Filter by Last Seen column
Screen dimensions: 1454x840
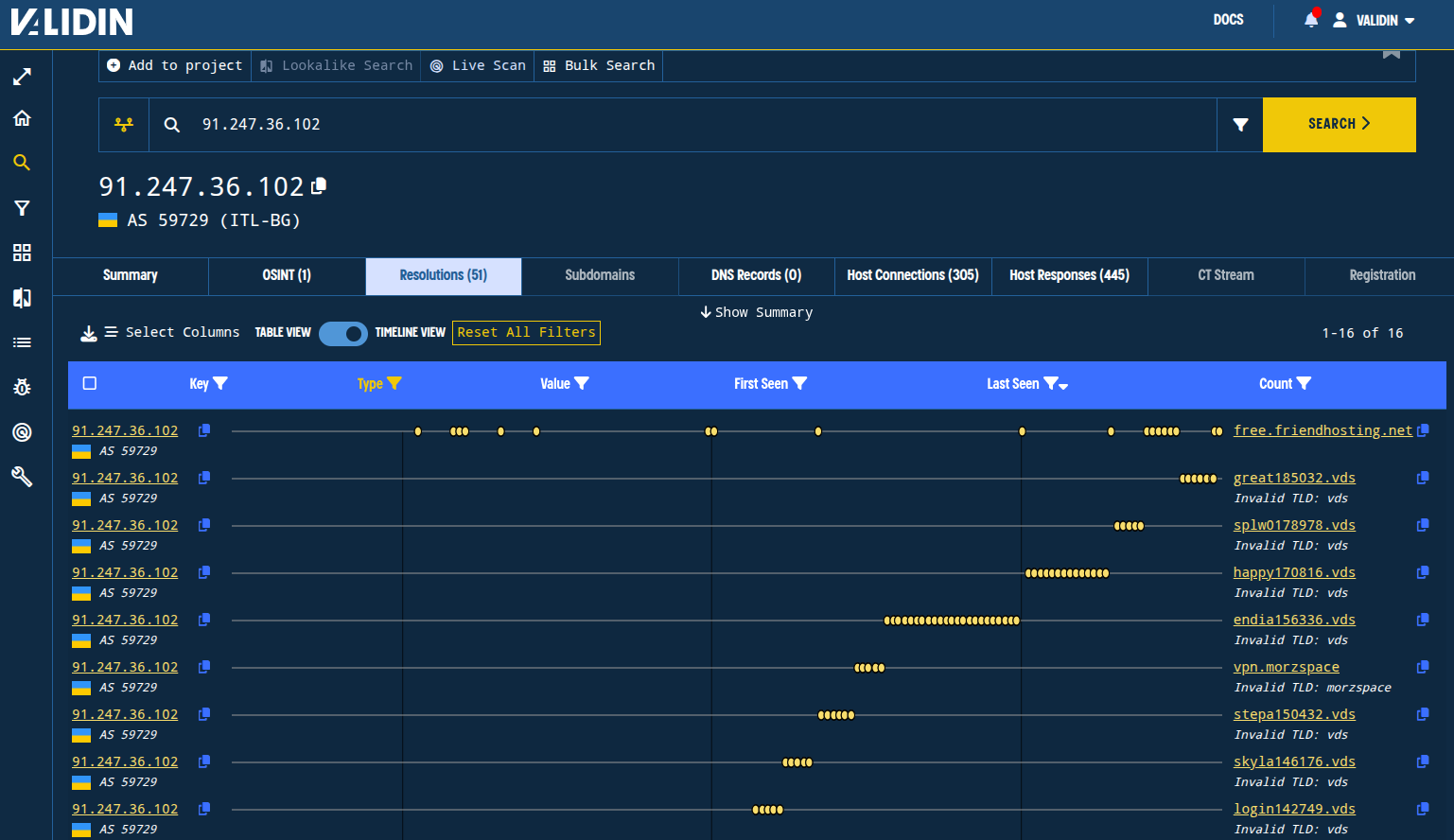tap(1050, 383)
